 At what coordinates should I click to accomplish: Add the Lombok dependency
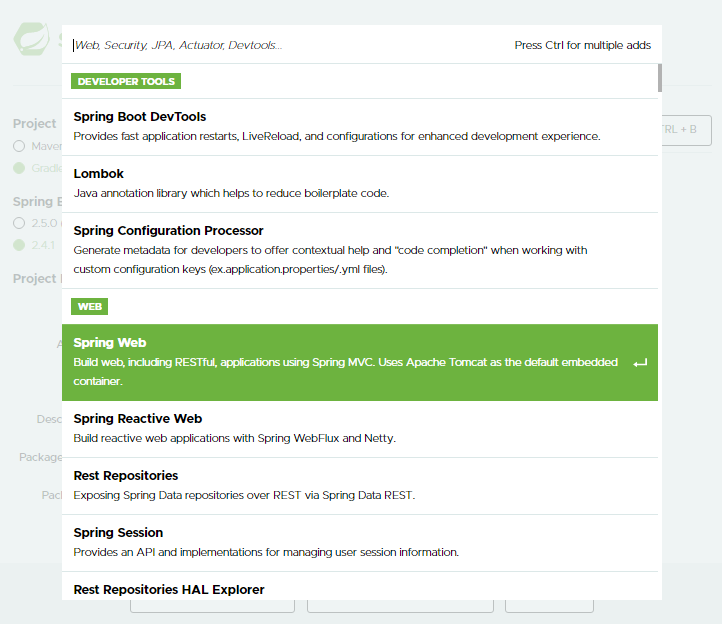coord(360,184)
